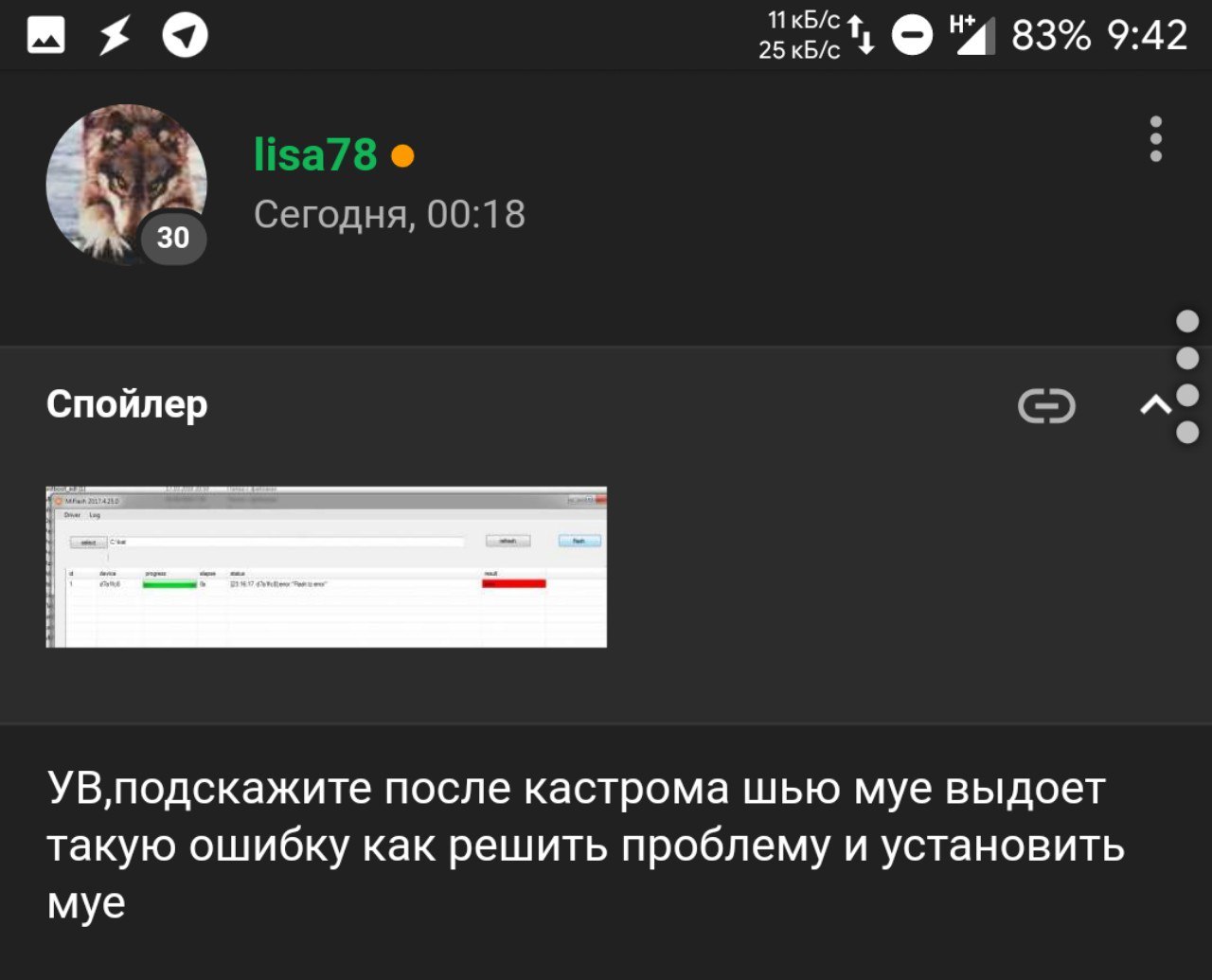The height and width of the screenshot is (980, 1212).
Task: Tap the red result bar in the screenshot
Action: click(x=514, y=584)
